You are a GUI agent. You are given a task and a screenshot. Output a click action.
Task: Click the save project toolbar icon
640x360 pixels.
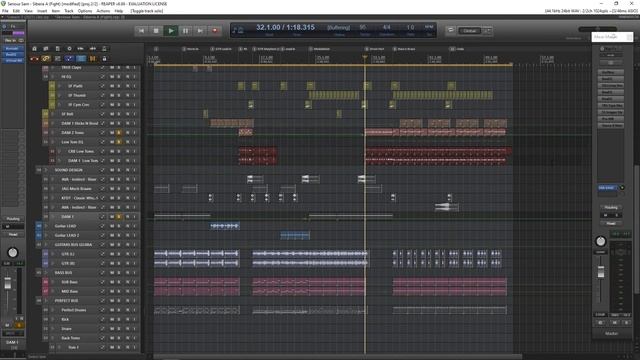[x=58, y=49]
